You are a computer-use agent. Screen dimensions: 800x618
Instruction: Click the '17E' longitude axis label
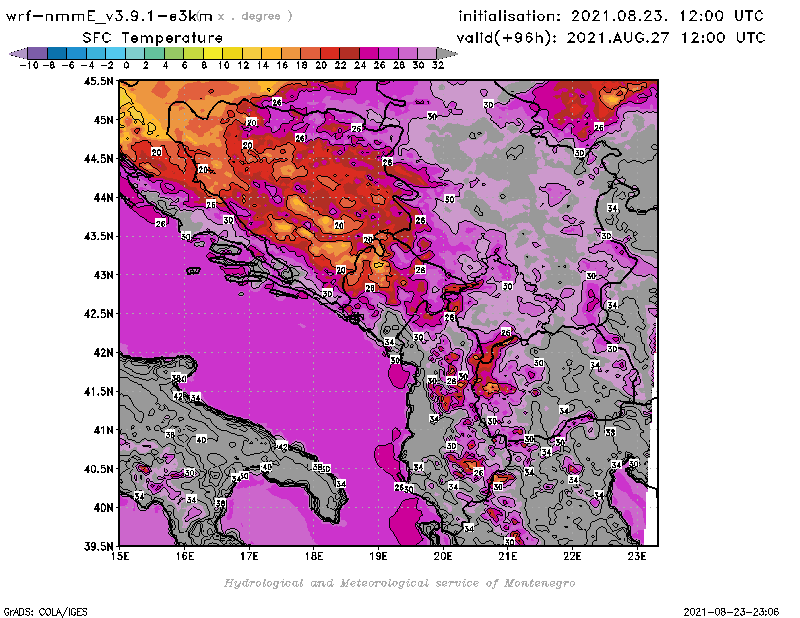click(x=249, y=556)
